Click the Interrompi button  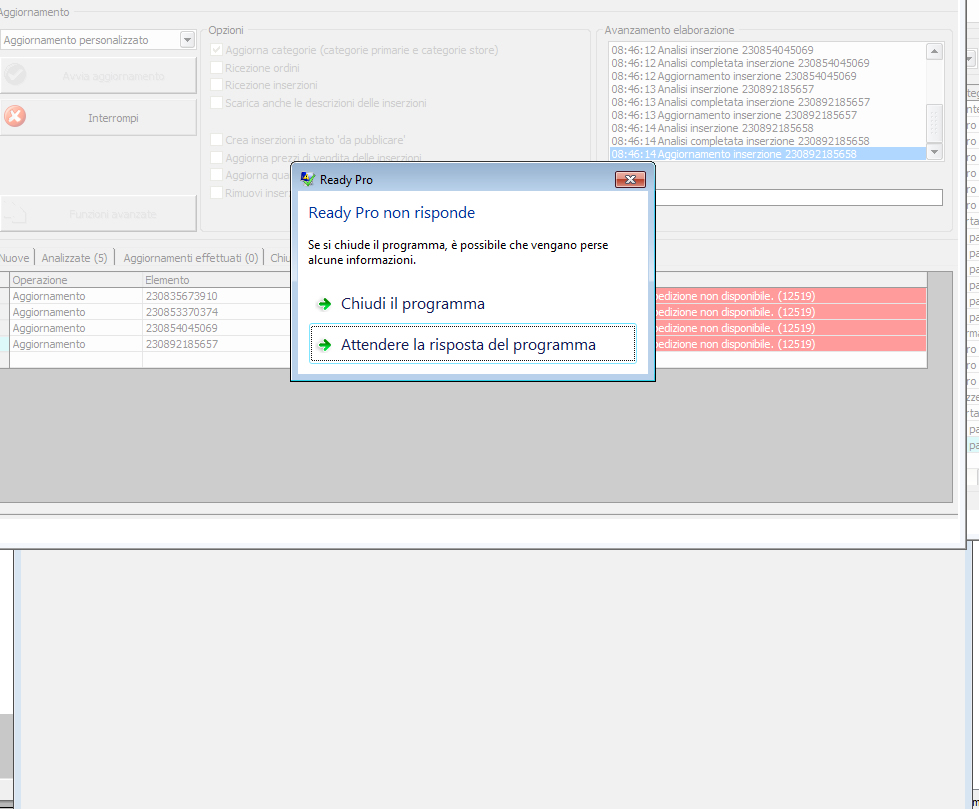click(x=98, y=117)
